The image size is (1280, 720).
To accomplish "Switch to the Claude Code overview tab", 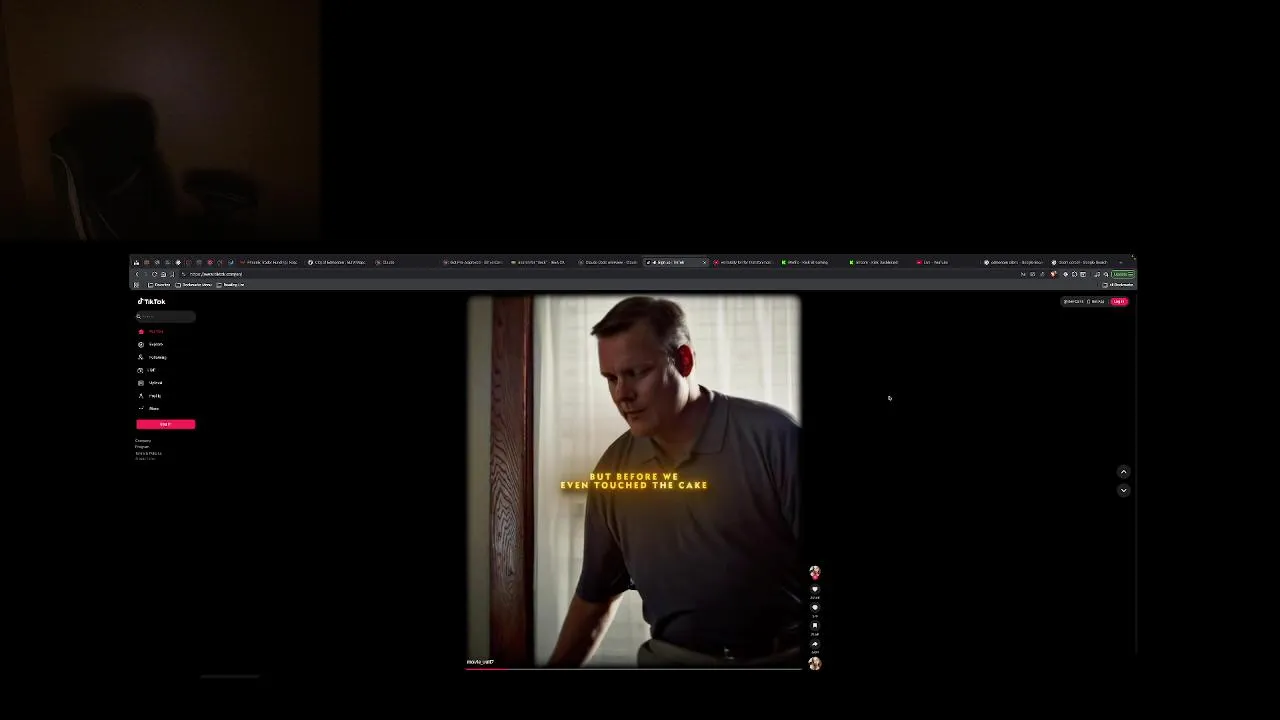I will 608,262.
